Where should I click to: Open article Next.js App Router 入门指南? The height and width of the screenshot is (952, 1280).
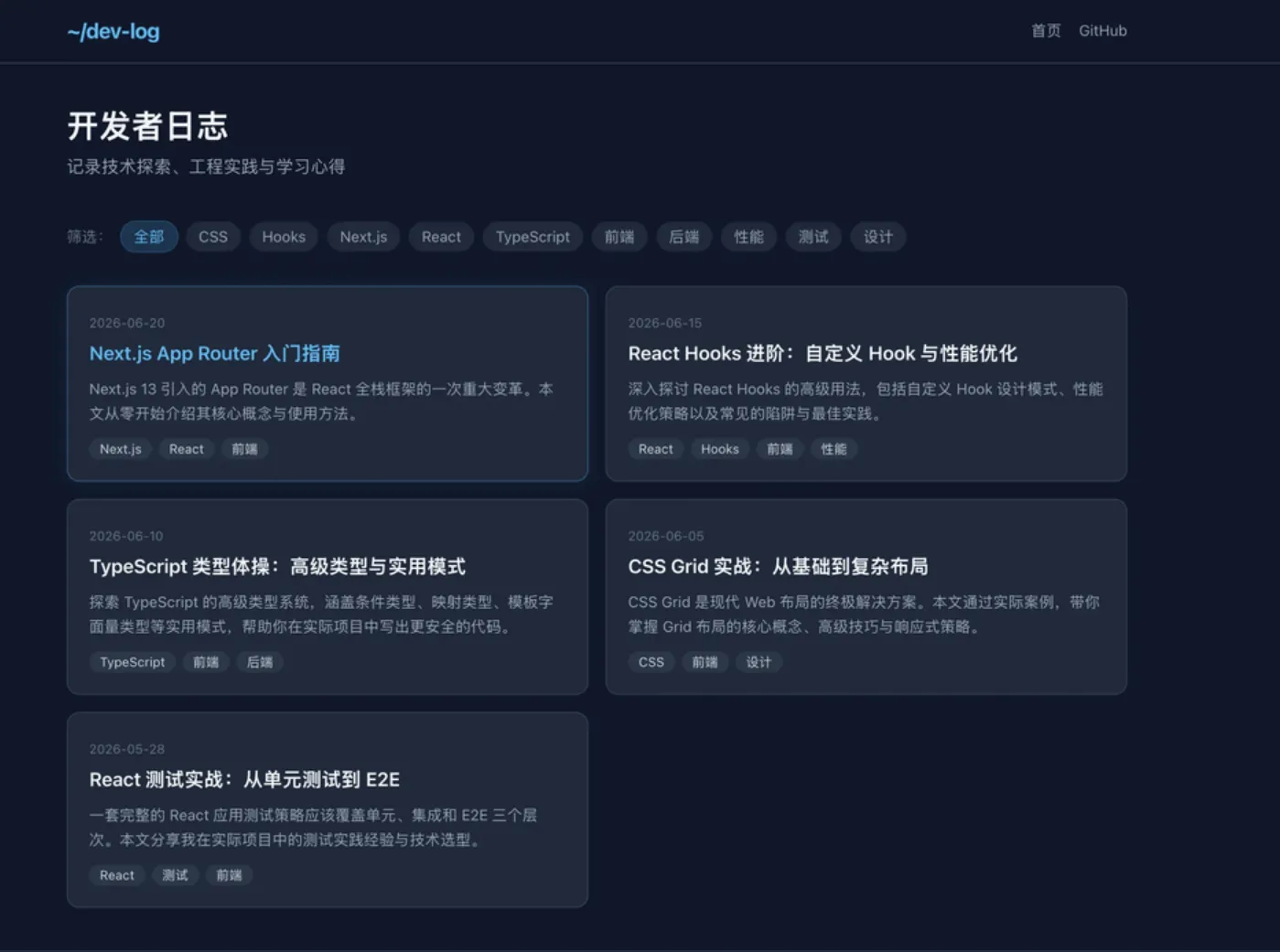pos(214,353)
